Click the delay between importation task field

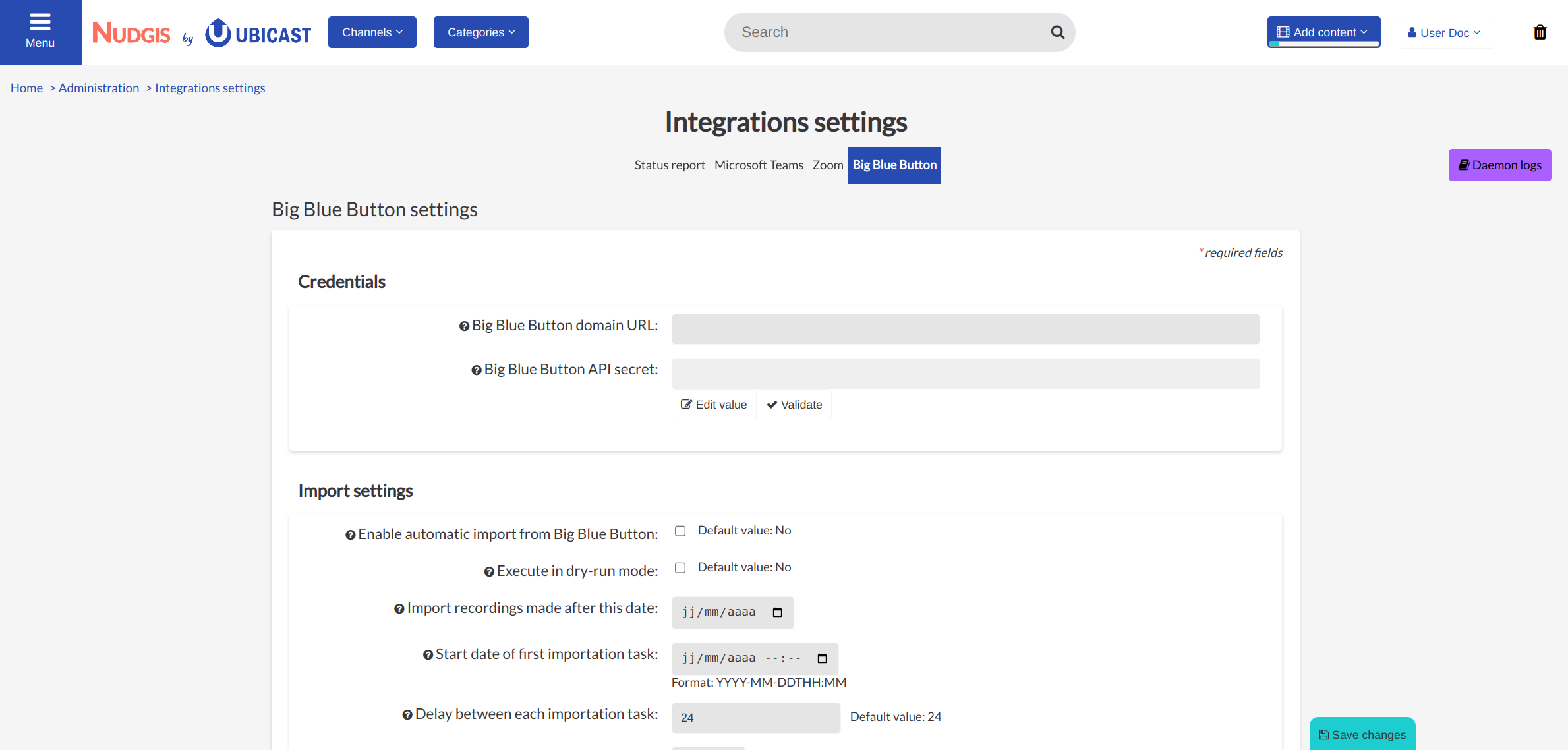[x=756, y=718]
